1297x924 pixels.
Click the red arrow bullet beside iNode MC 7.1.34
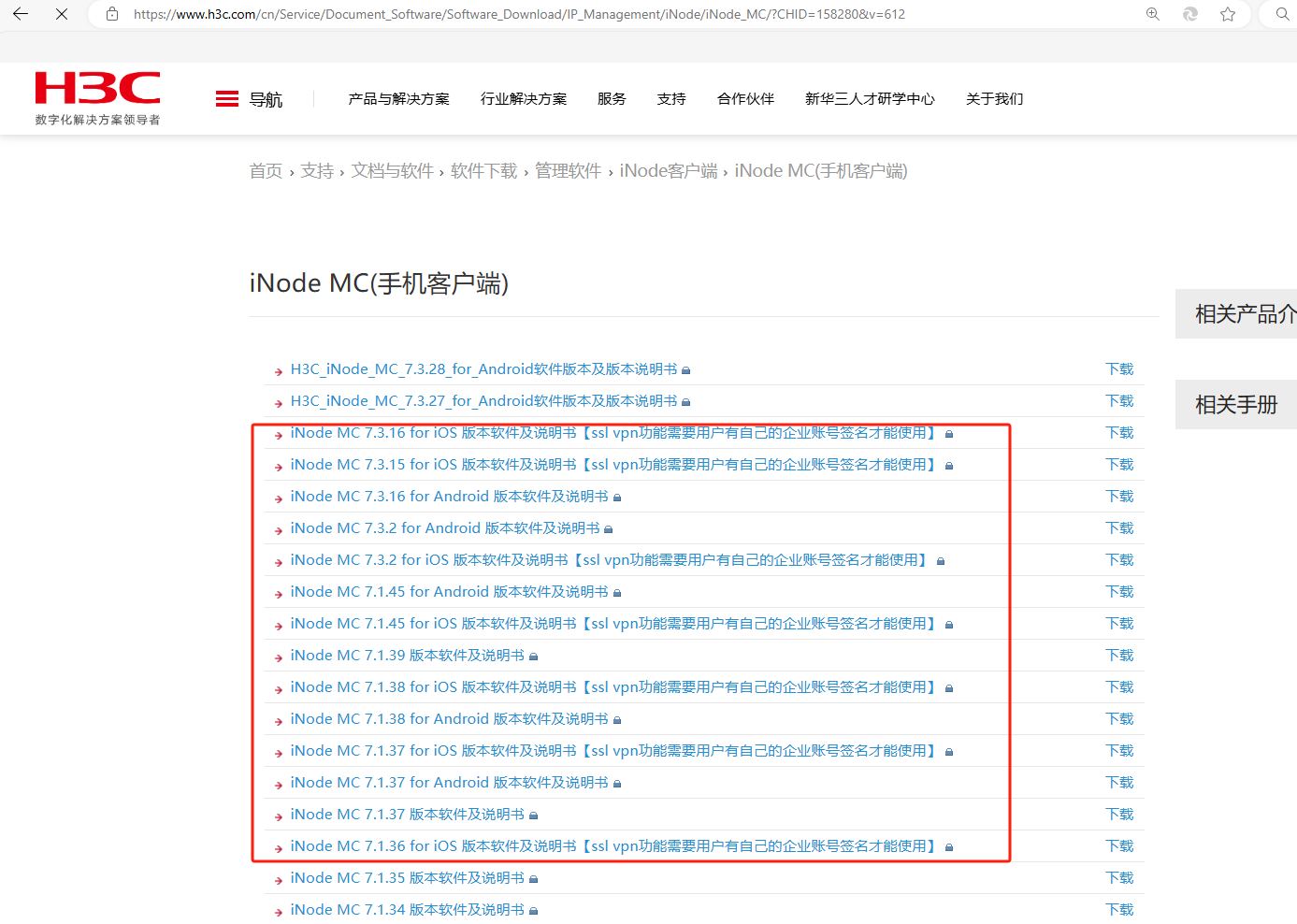[x=279, y=912]
